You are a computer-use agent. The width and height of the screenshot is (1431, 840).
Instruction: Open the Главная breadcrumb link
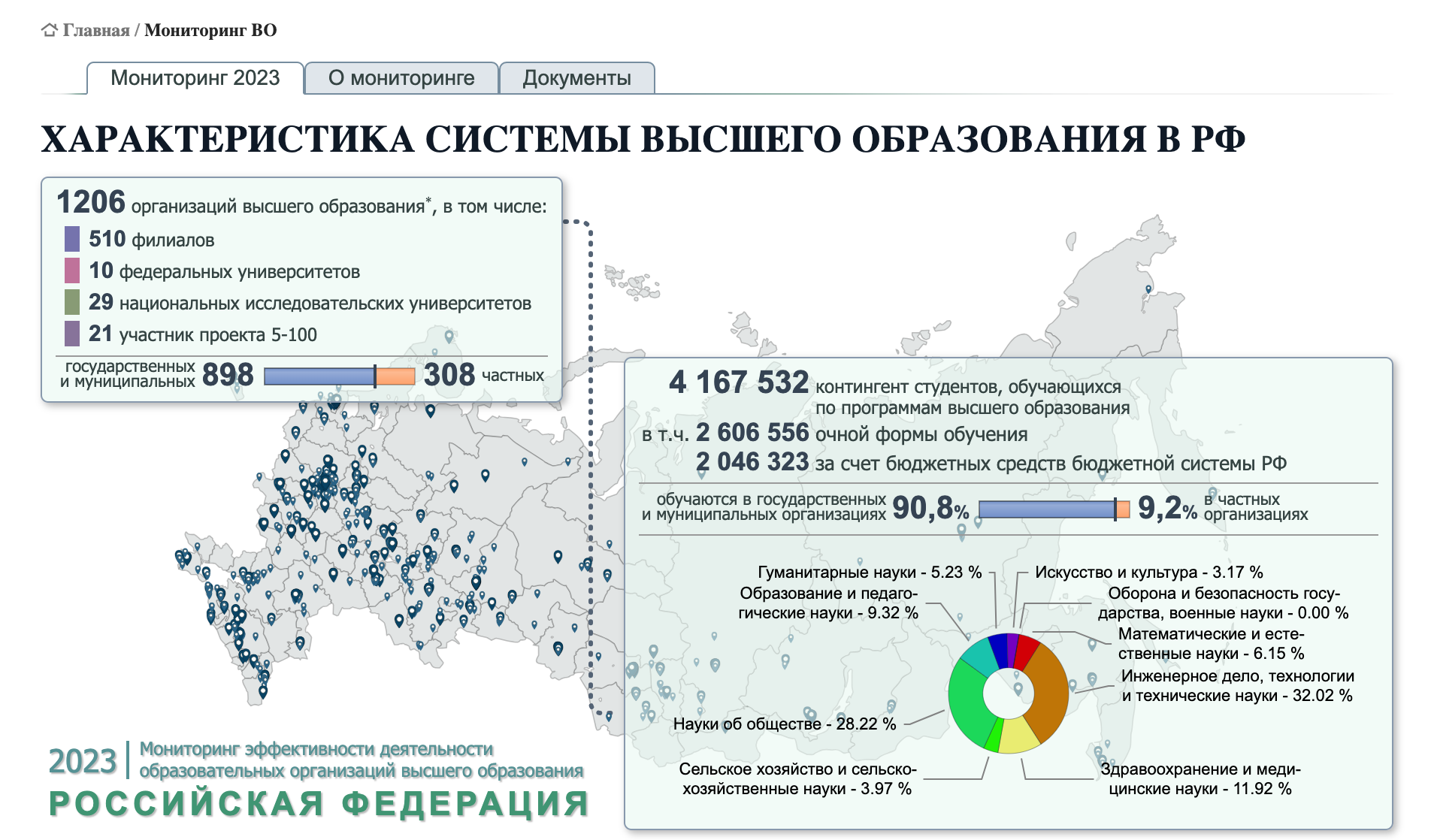(x=96, y=30)
